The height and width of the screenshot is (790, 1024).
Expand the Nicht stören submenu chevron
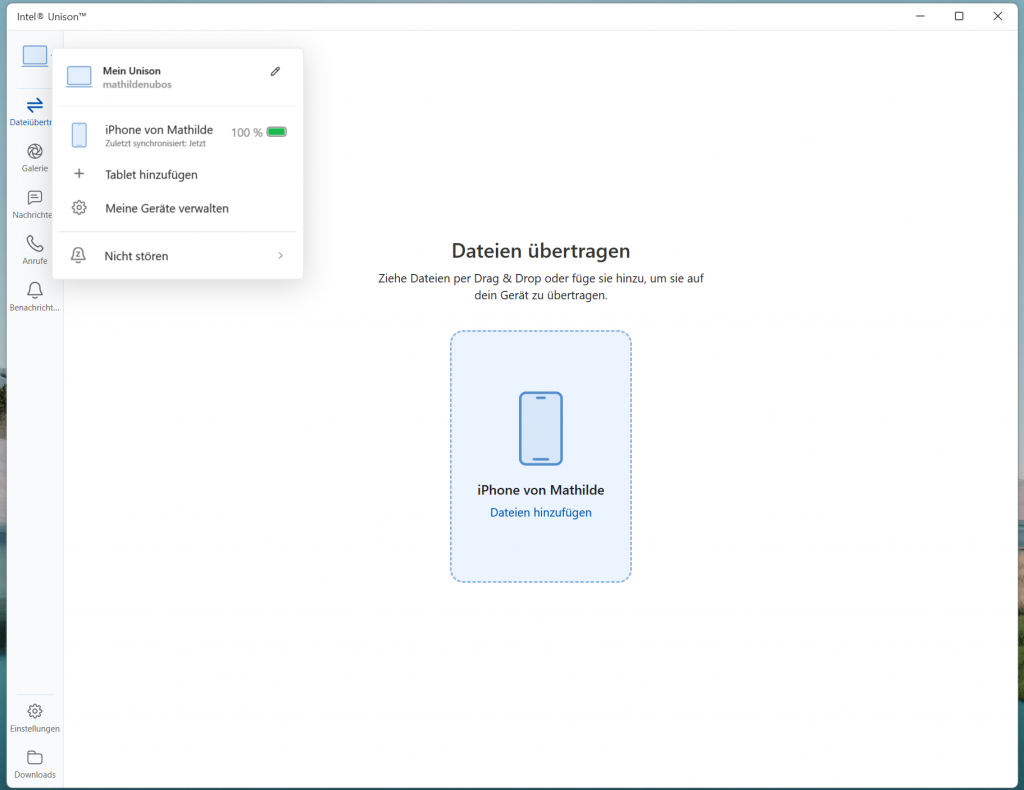coord(281,256)
